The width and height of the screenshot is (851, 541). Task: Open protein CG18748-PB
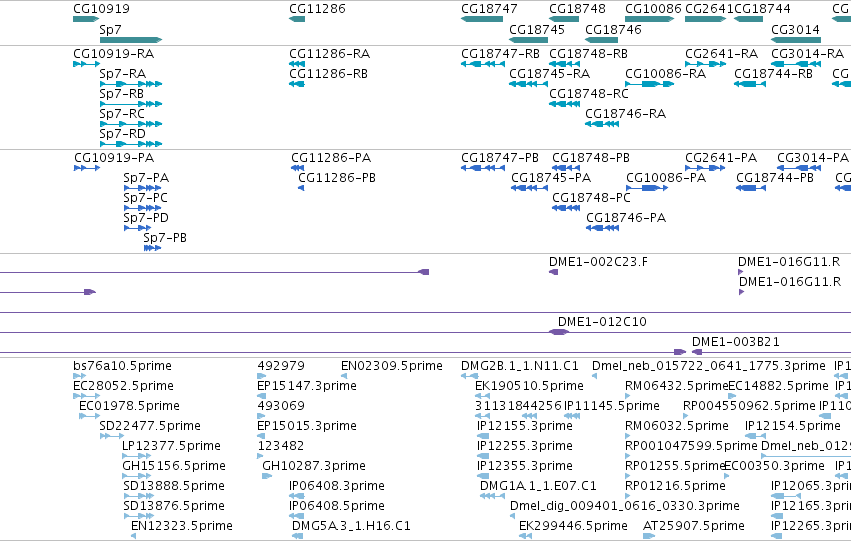point(591,158)
